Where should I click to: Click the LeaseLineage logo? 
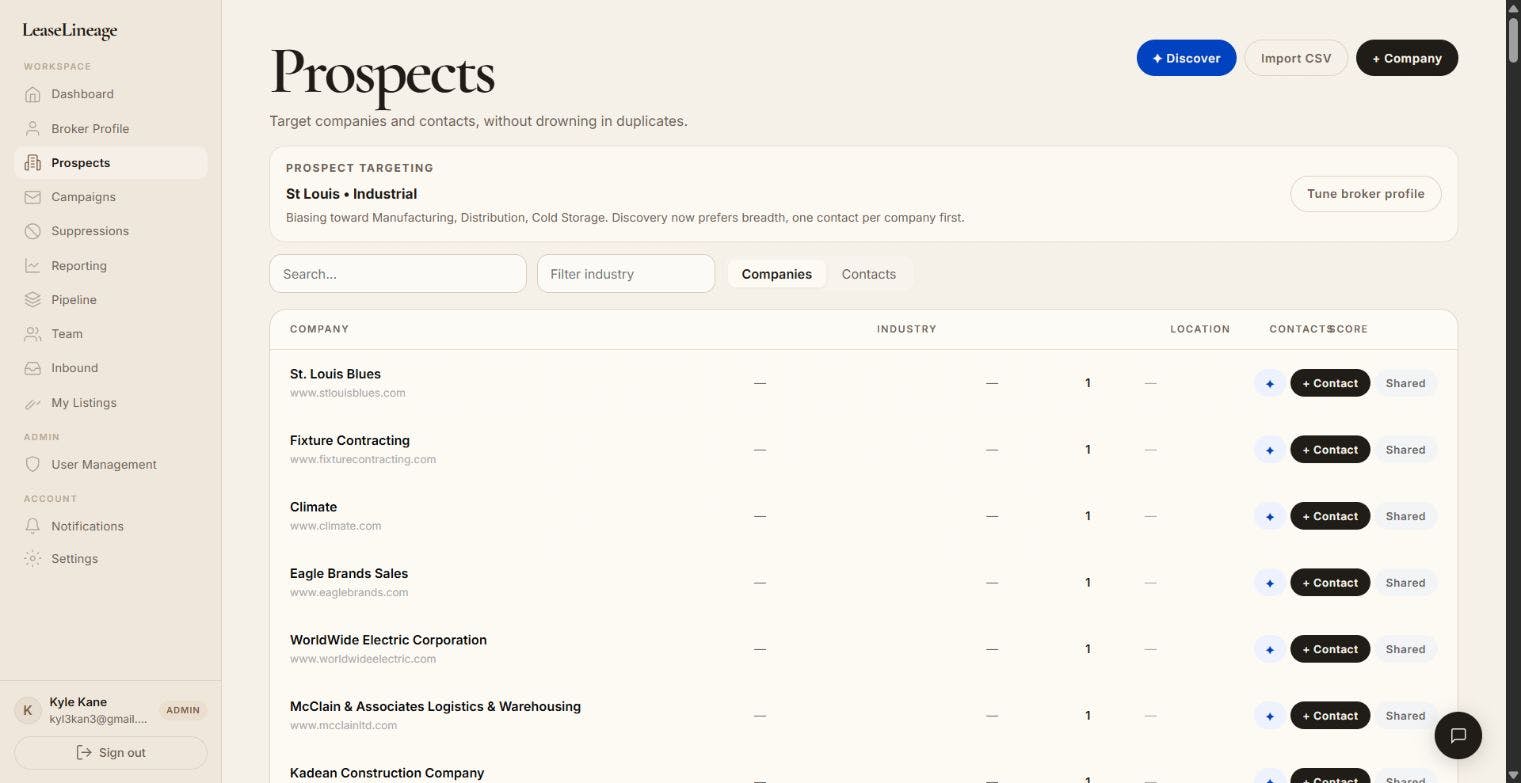click(70, 31)
